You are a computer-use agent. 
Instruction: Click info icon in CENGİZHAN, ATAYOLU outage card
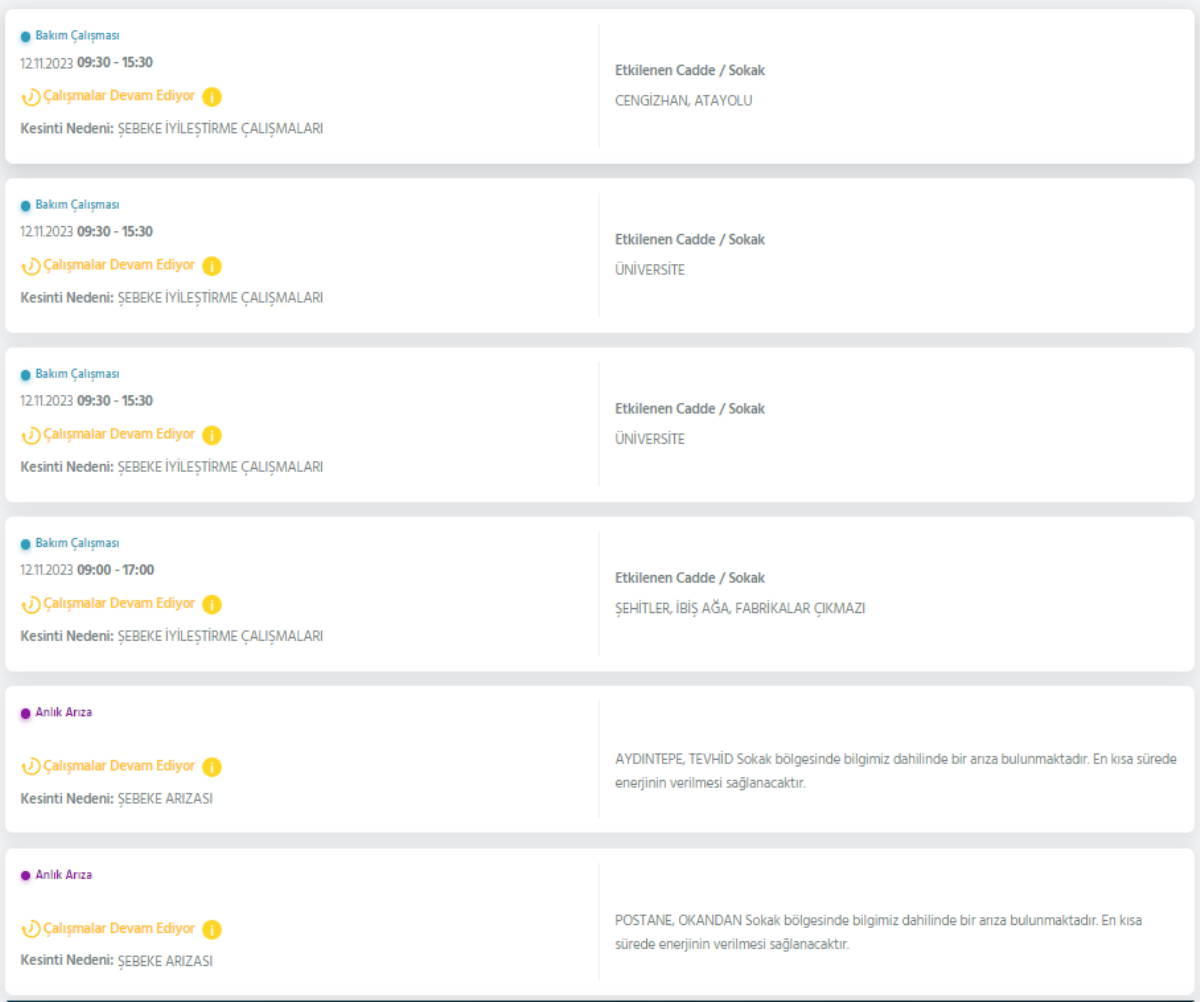(x=212, y=97)
